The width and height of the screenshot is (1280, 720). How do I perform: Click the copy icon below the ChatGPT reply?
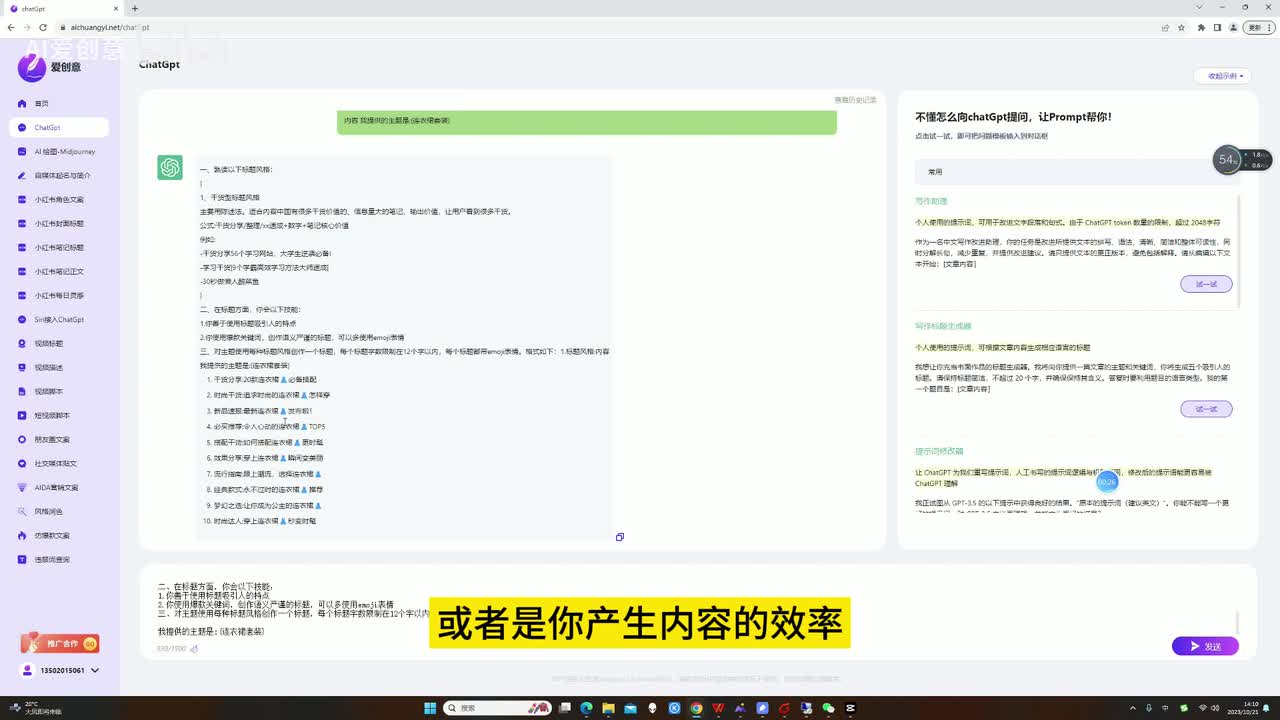tap(620, 537)
